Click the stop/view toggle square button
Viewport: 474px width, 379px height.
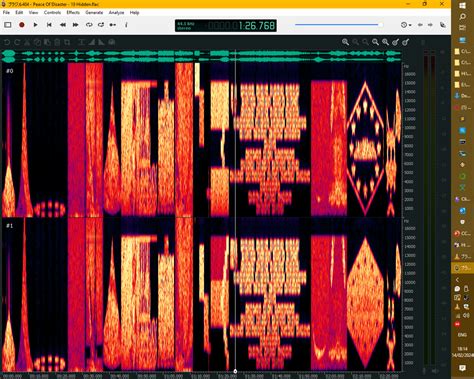point(8,25)
